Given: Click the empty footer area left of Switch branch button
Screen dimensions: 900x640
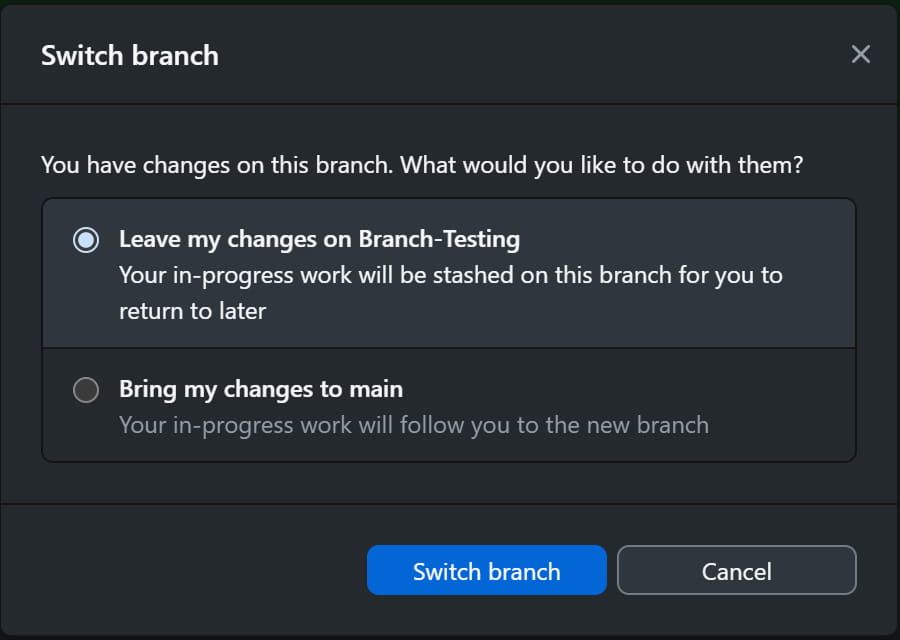Looking at the screenshot, I should (x=200, y=571).
